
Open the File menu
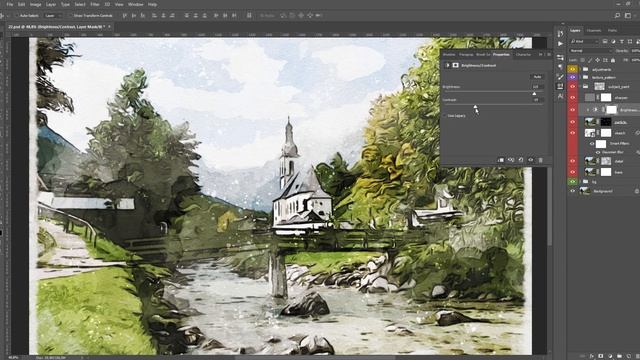pyautogui.click(x=9, y=4)
